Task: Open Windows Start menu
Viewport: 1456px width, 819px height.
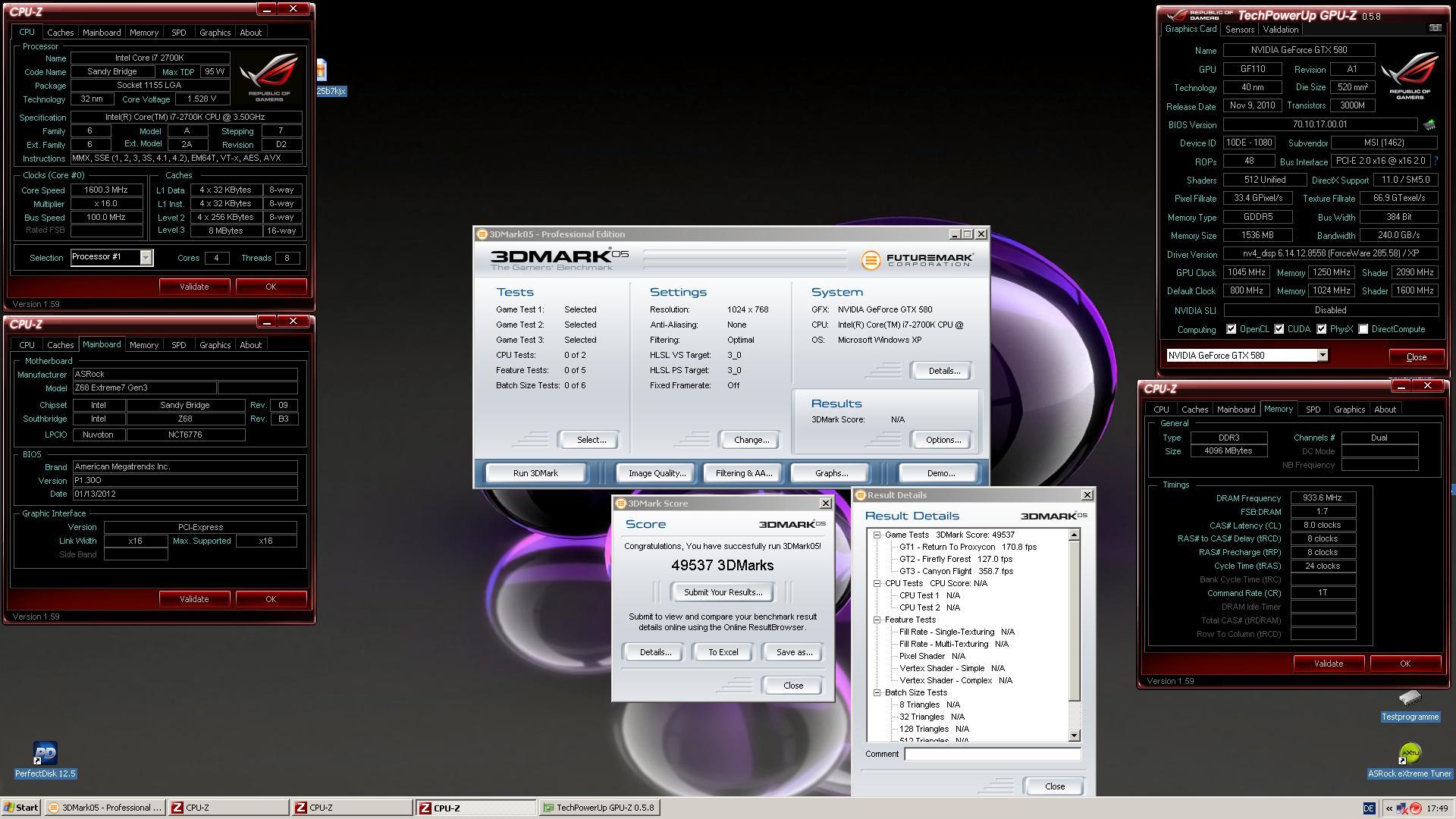Action: [x=20, y=808]
